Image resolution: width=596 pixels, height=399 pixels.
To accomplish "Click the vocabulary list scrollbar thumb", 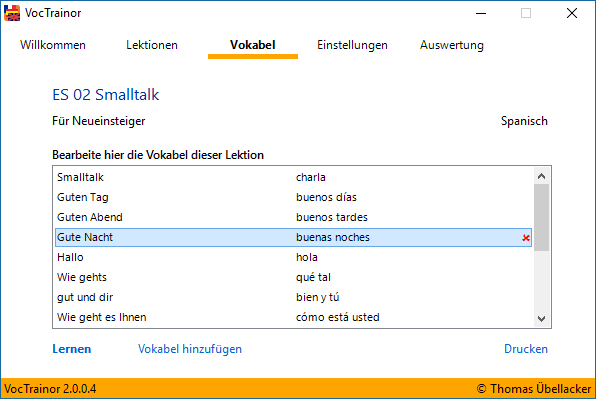I will [x=541, y=218].
